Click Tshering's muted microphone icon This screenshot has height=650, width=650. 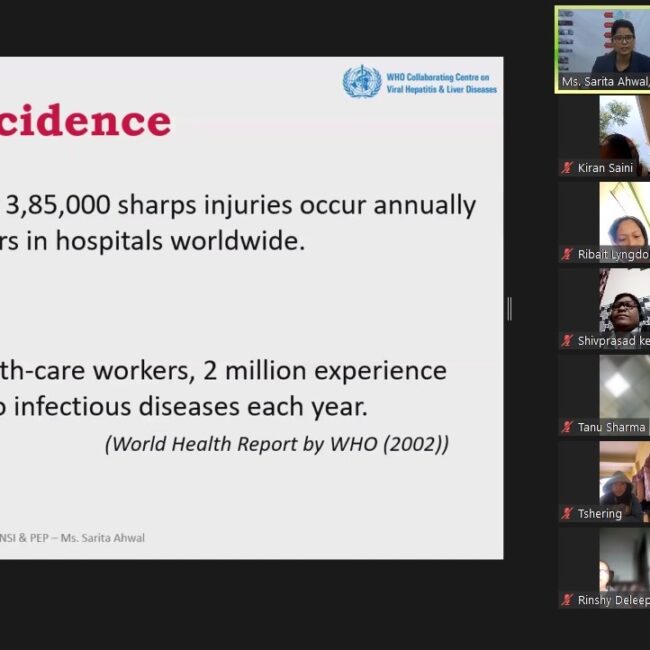tap(567, 514)
